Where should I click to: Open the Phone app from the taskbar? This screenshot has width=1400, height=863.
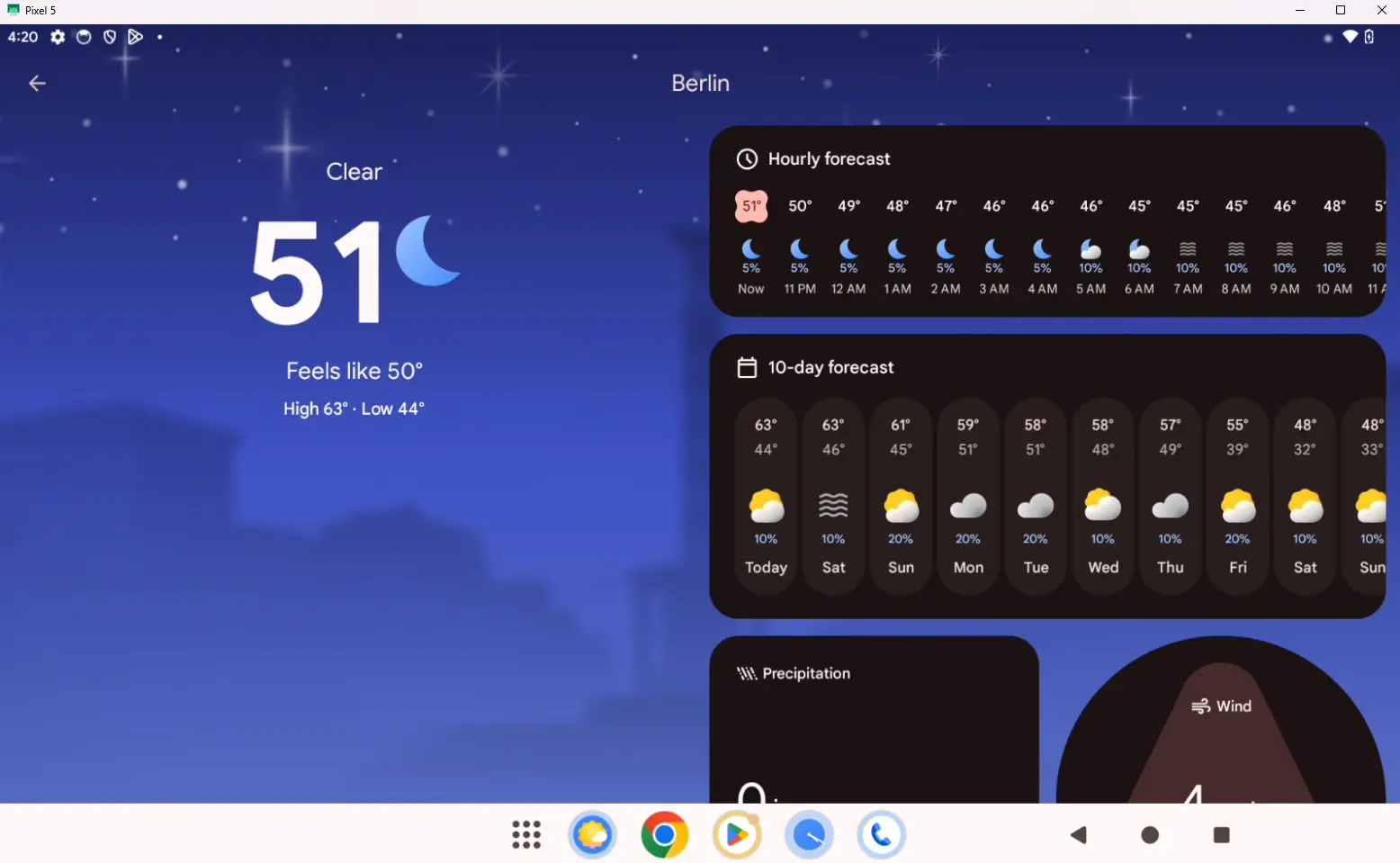pyautogui.click(x=881, y=835)
